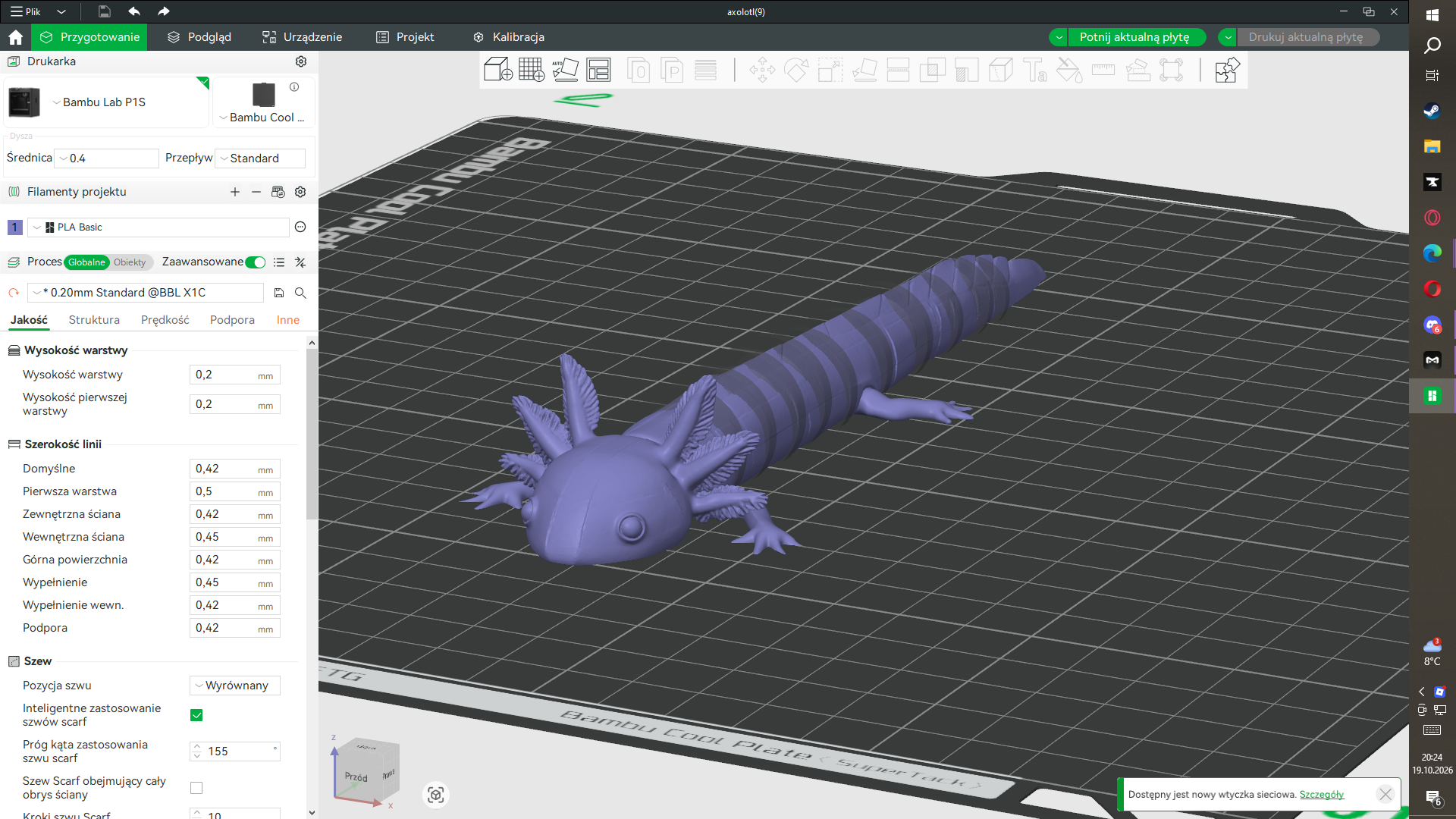Image resolution: width=1456 pixels, height=819 pixels.
Task: Select the Rotate tool in toolbar
Action: [796, 70]
